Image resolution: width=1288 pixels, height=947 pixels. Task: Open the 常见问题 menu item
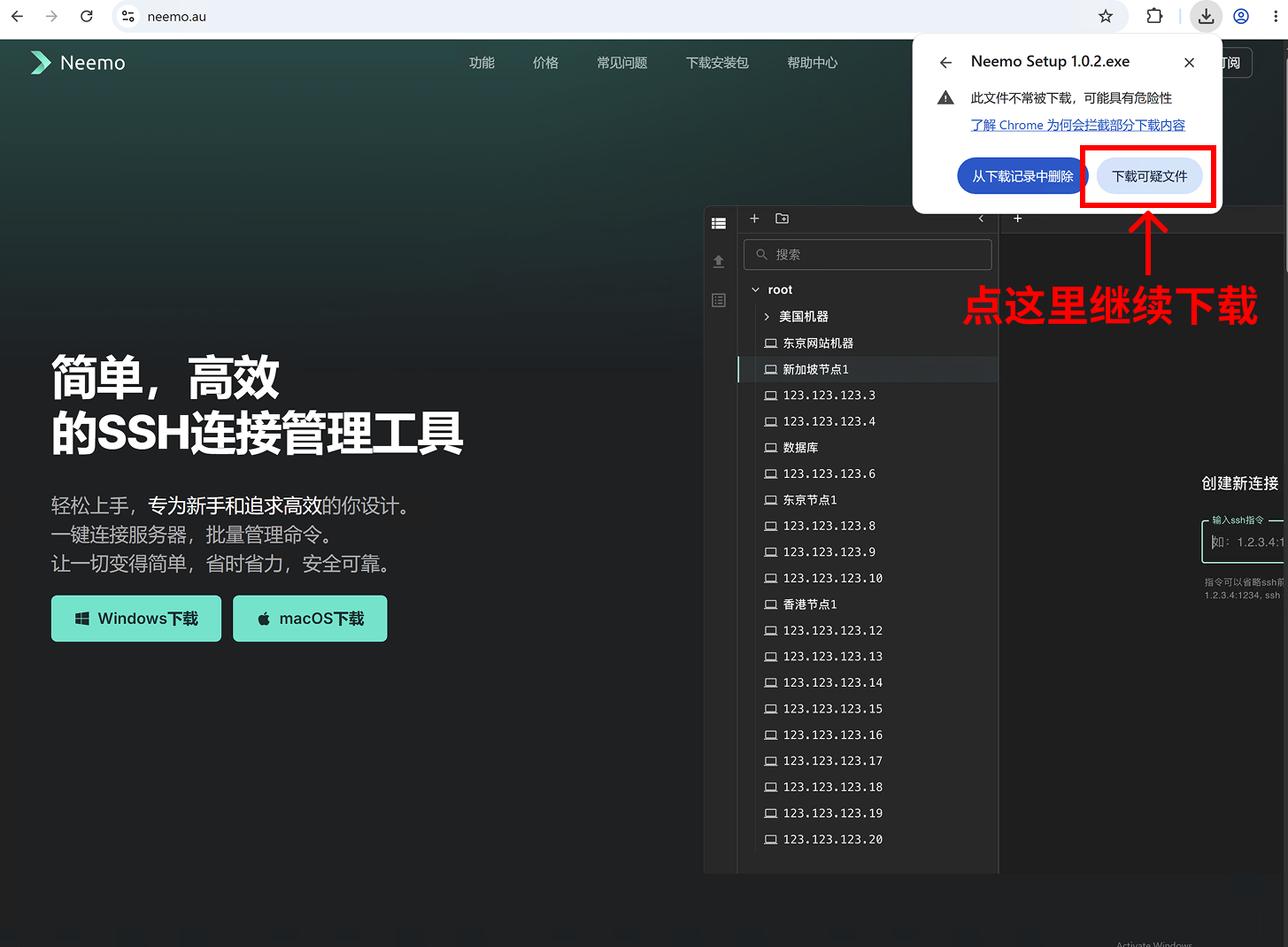pos(622,63)
